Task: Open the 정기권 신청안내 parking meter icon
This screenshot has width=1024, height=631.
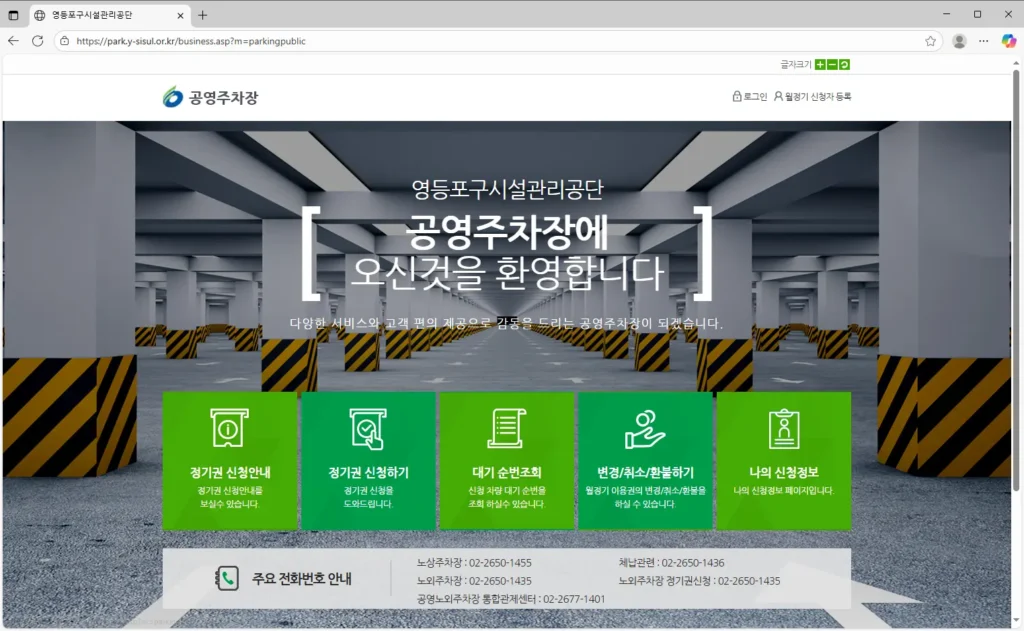Action: (230, 430)
